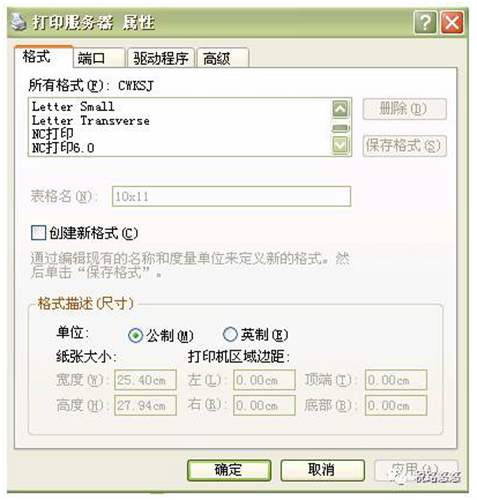Select the 格式 tab
Screen dimensions: 477x500
tap(44, 56)
